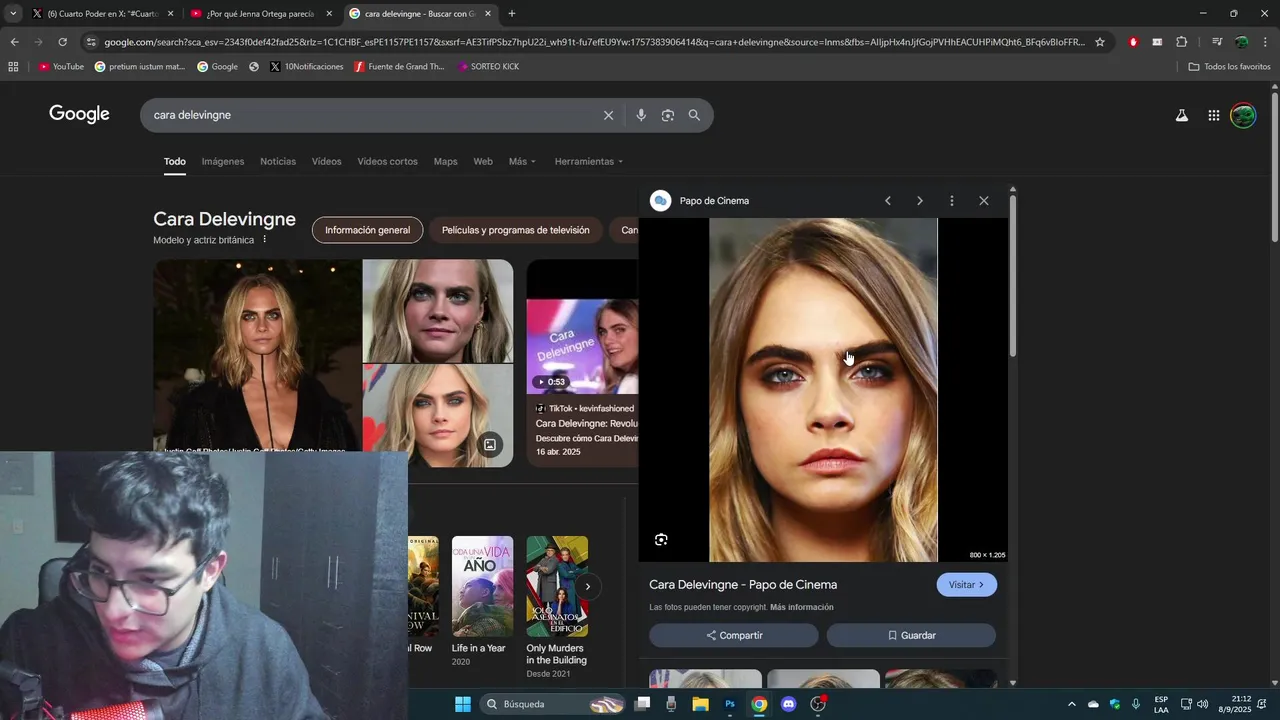Expand the Herramientas dropdown
Viewport: 1280px width, 720px height.
[x=589, y=162]
